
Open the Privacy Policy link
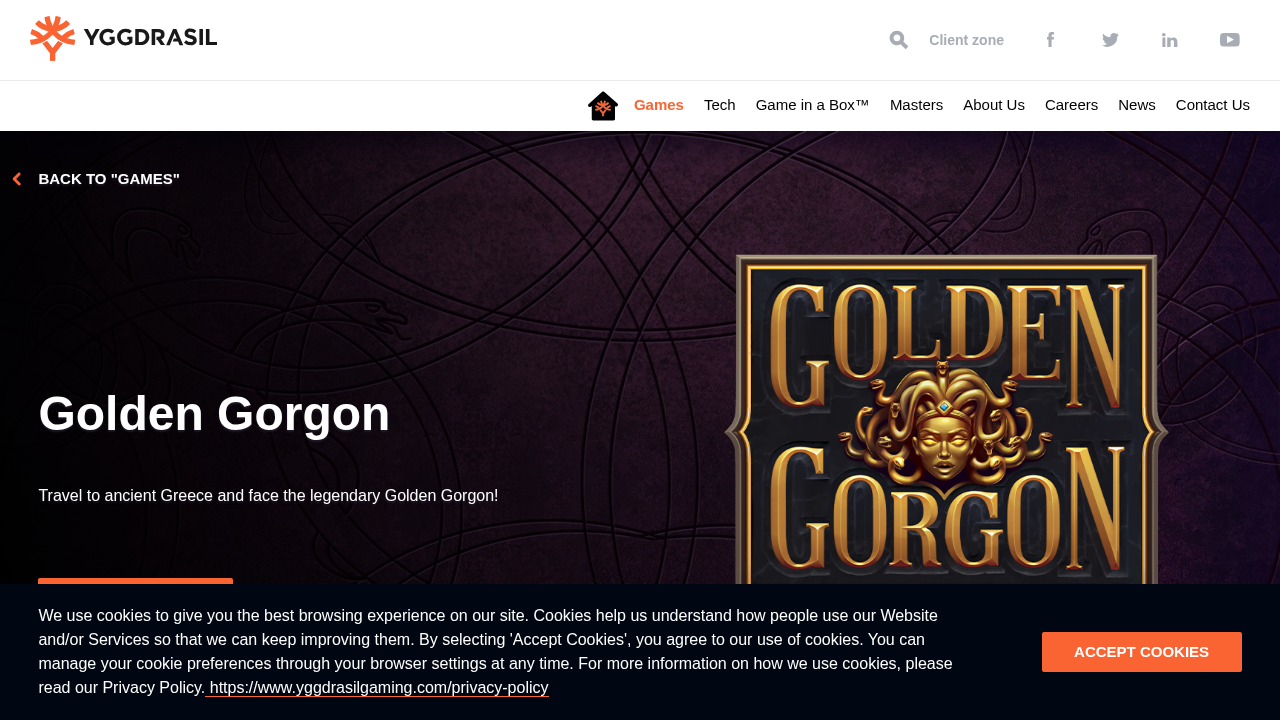pyautogui.click(x=377, y=686)
